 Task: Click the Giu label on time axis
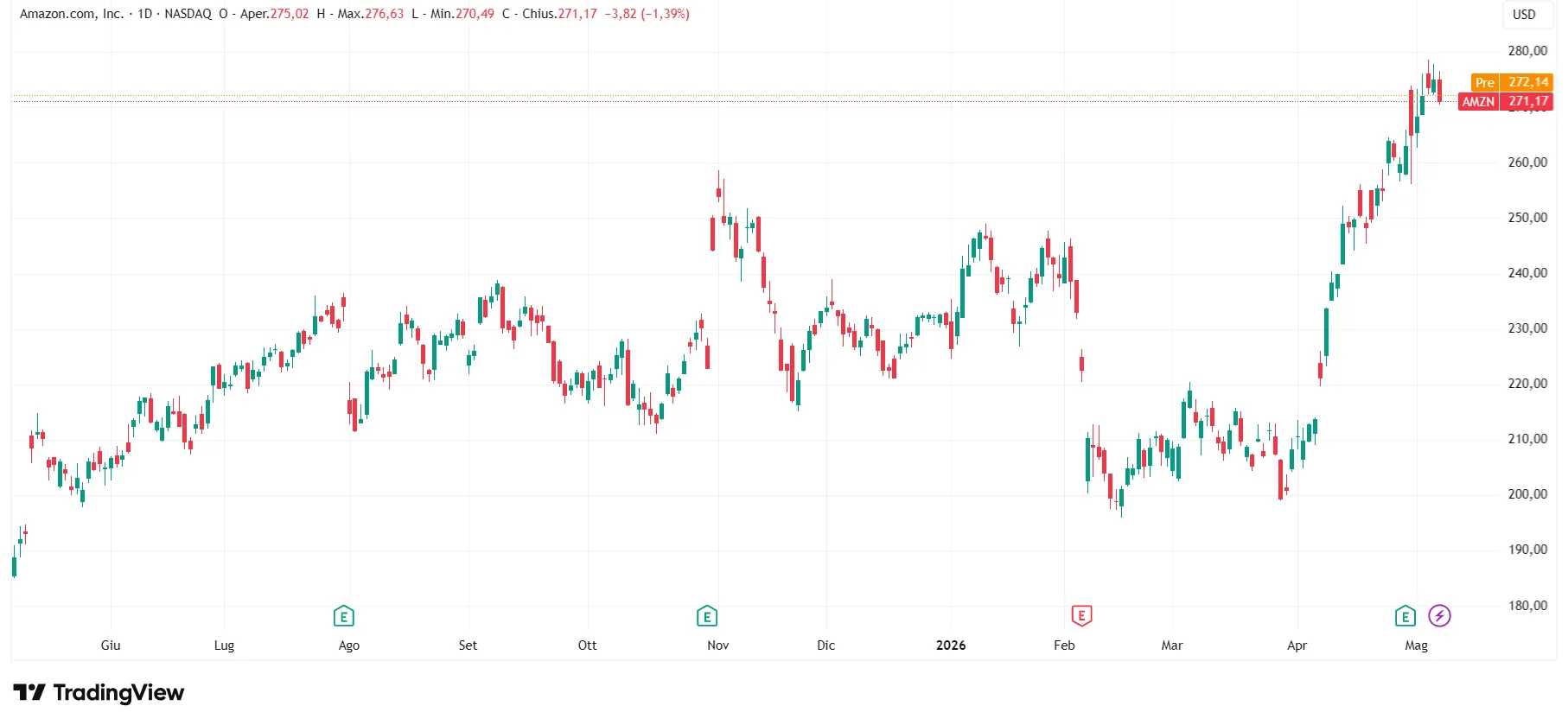(x=111, y=646)
